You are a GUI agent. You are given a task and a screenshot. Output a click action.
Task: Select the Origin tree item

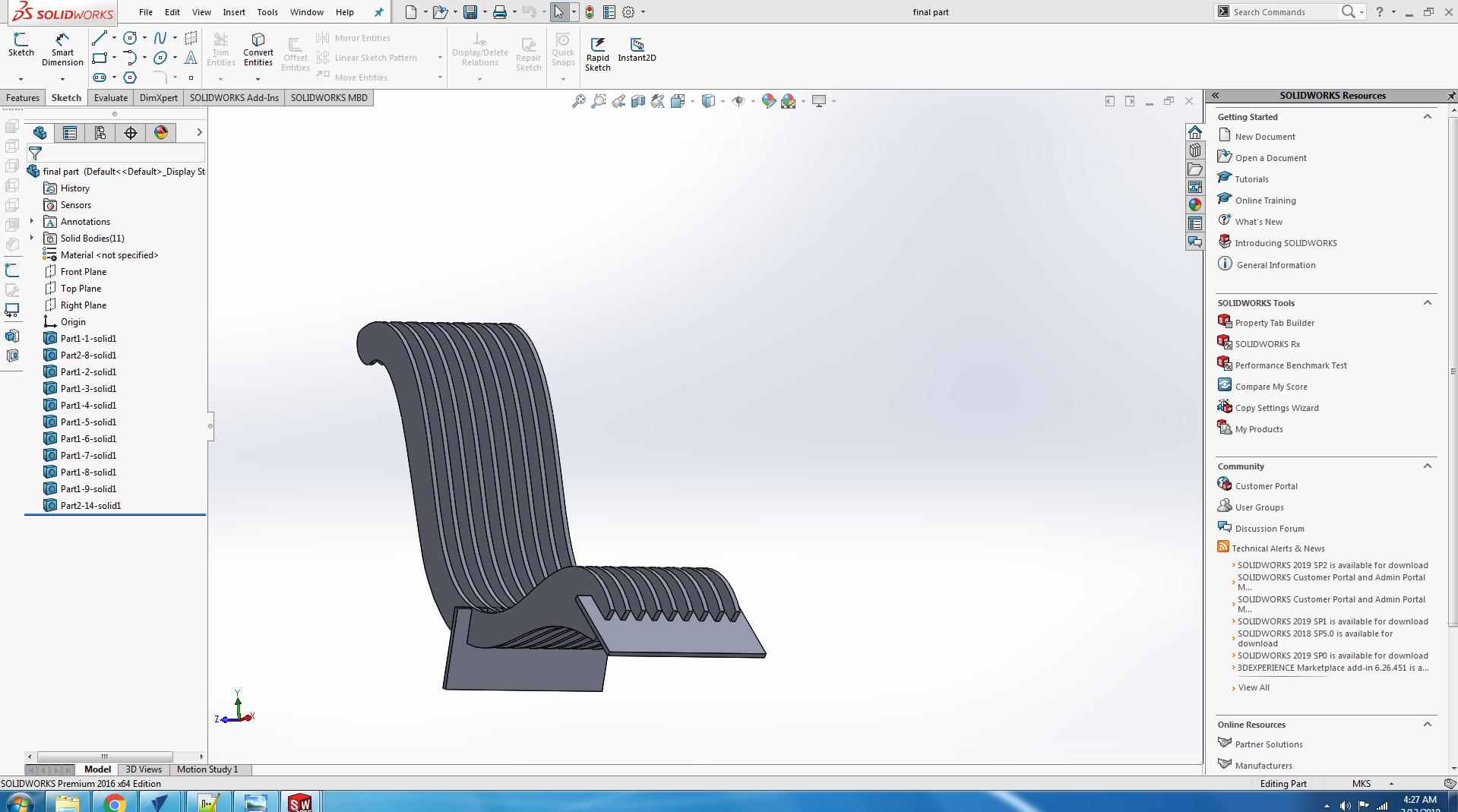[x=73, y=322]
